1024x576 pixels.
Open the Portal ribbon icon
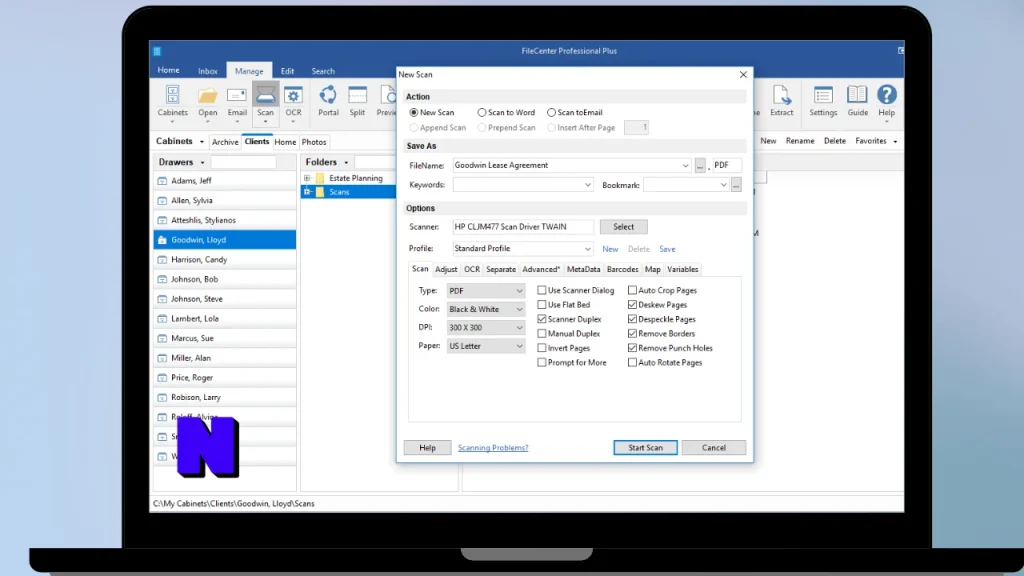pyautogui.click(x=328, y=95)
